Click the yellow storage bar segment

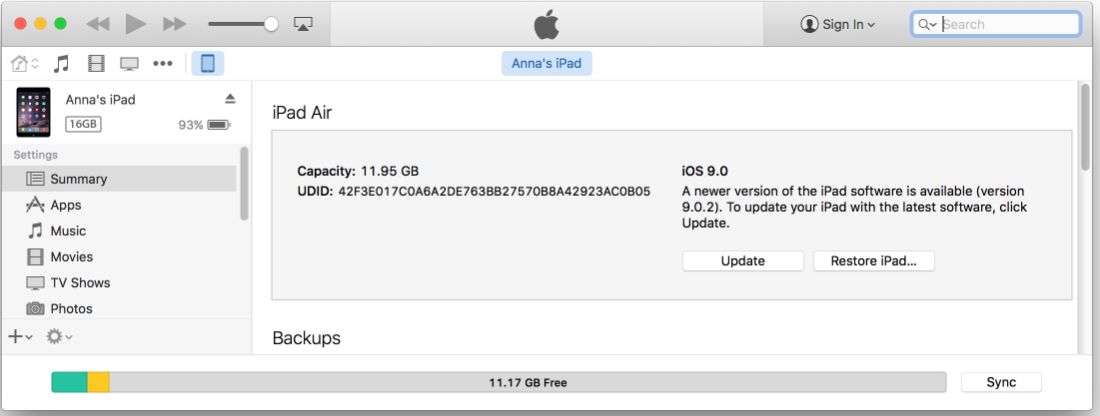point(98,382)
